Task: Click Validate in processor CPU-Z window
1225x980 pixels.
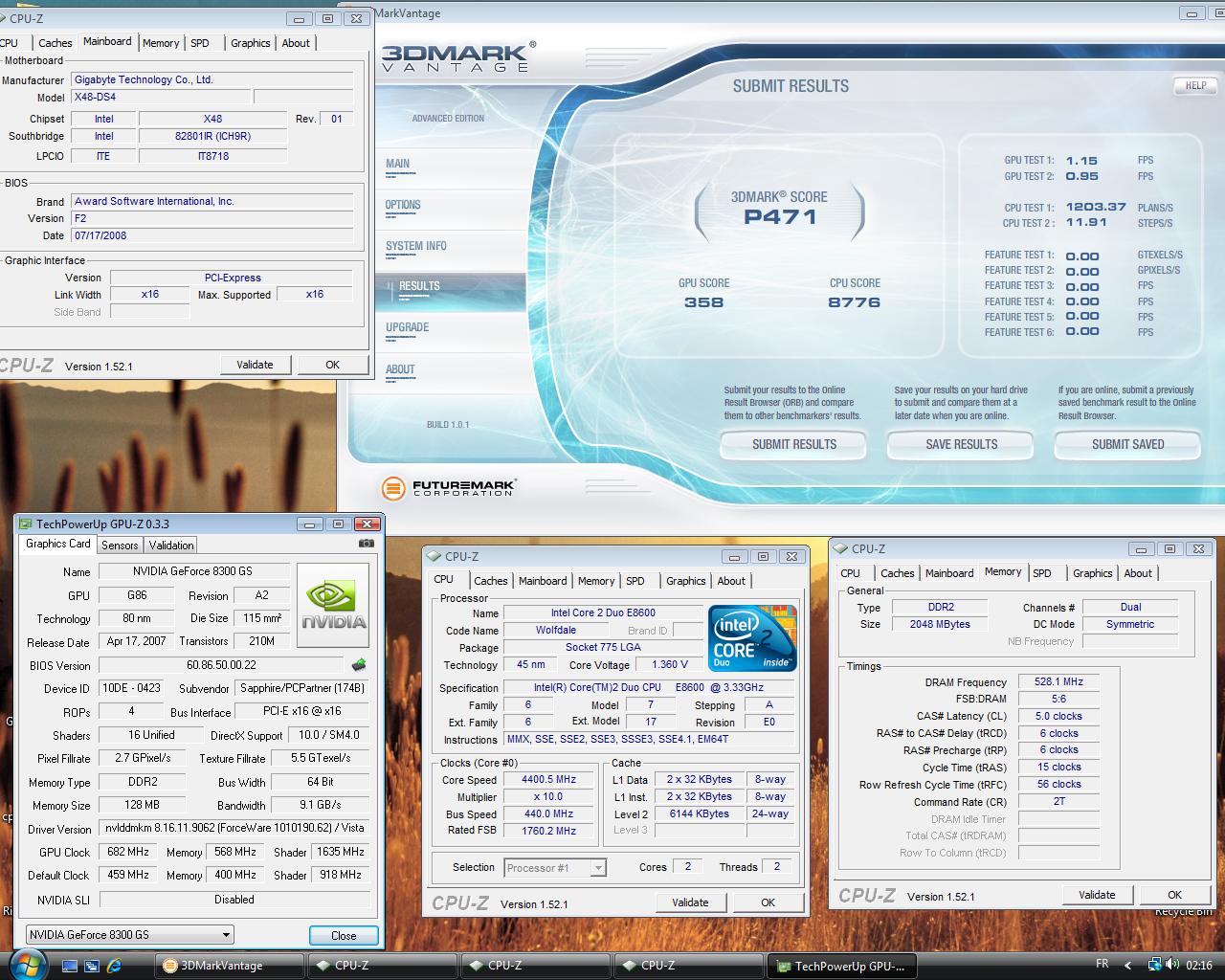Action: click(690, 902)
